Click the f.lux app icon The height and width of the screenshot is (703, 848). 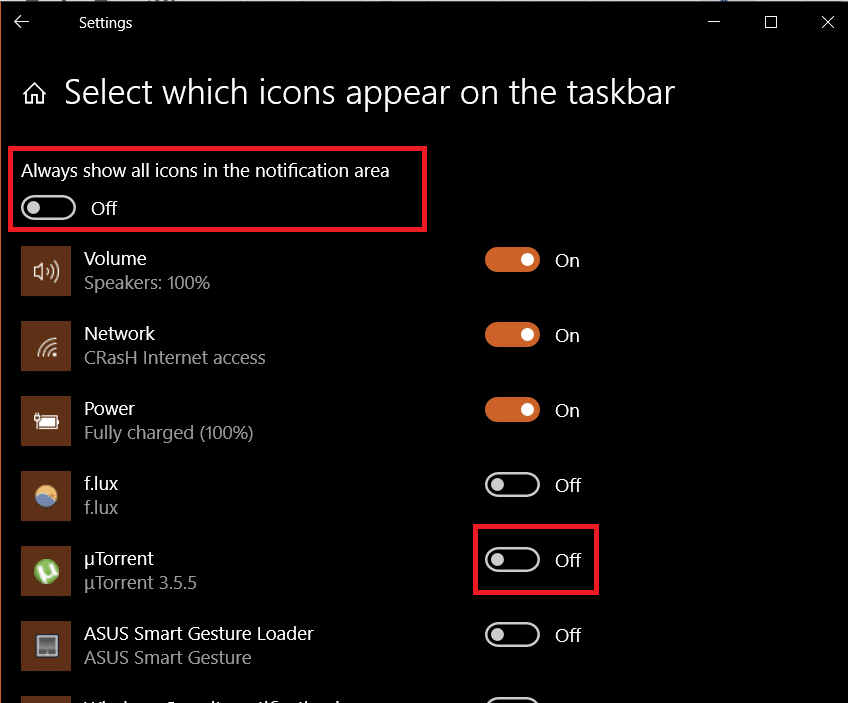(x=46, y=496)
